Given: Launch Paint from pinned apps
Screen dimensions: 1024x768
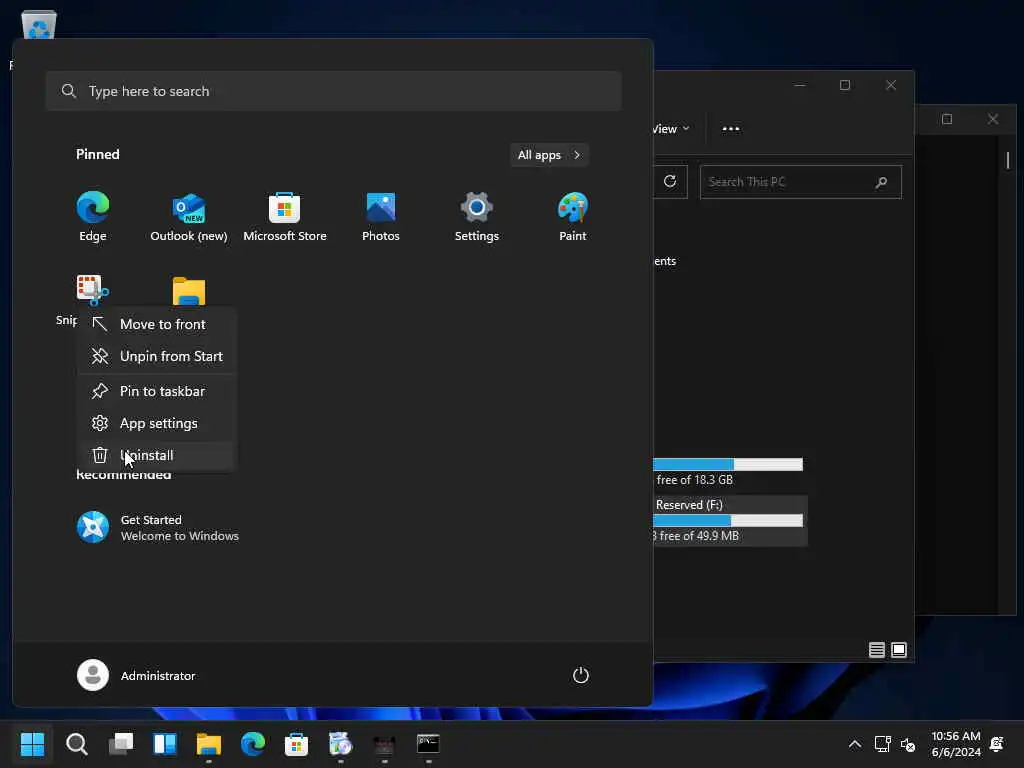Looking at the screenshot, I should pos(573,217).
